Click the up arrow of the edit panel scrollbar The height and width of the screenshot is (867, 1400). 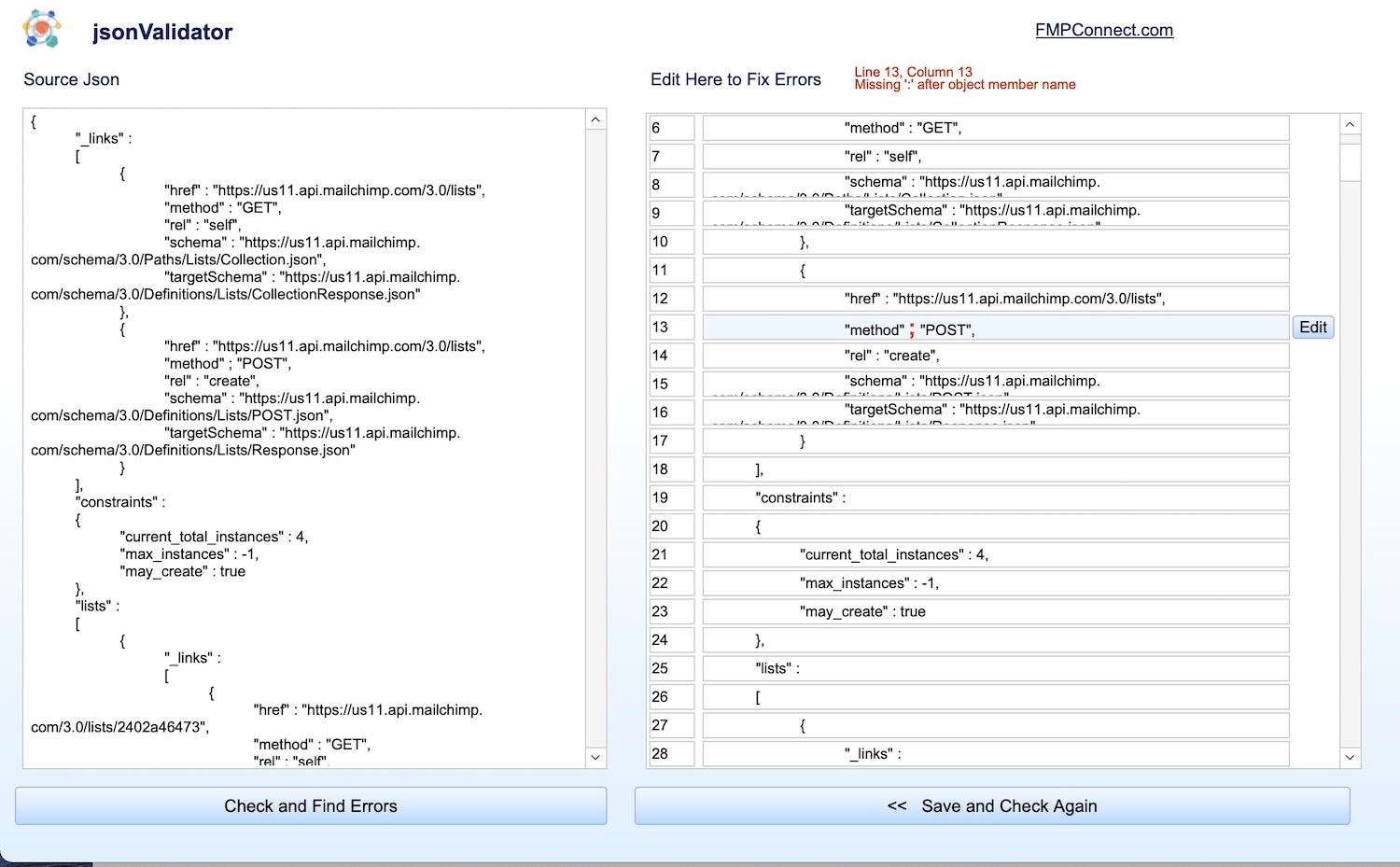1350,124
